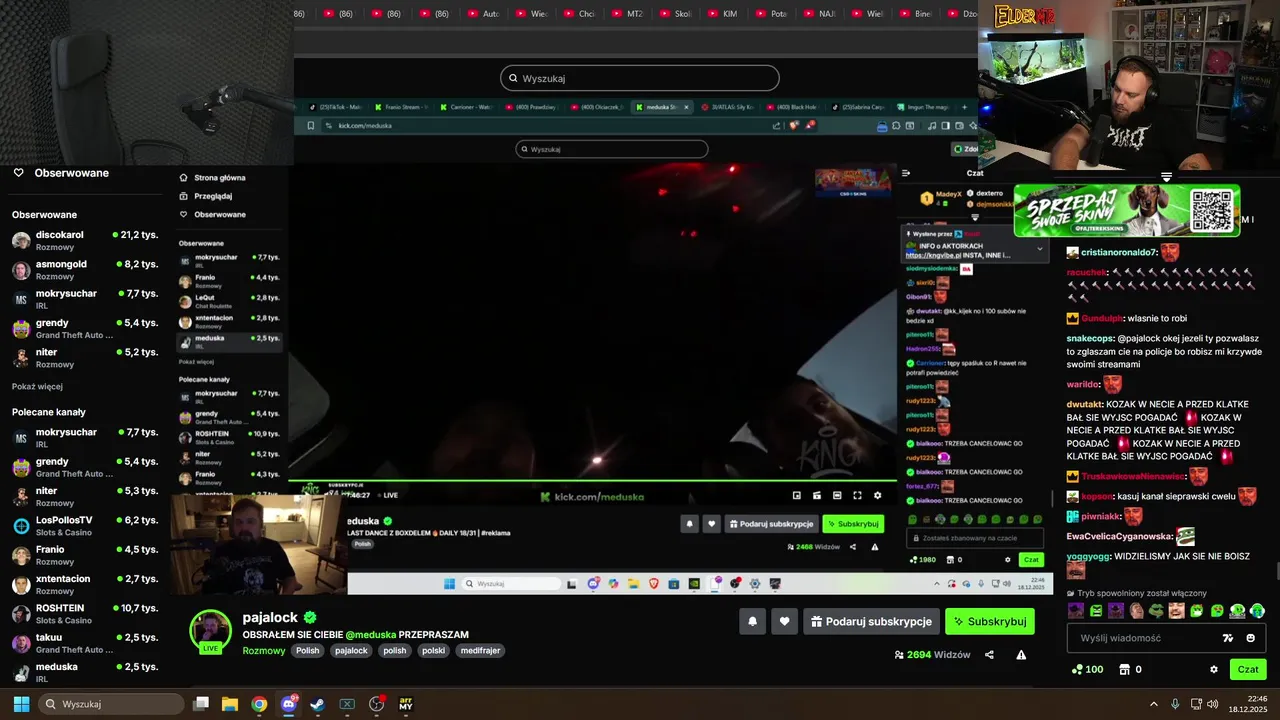This screenshot has width=1280, height=720.
Task: Open Rozmowy category link under pajalock
Action: click(x=264, y=651)
